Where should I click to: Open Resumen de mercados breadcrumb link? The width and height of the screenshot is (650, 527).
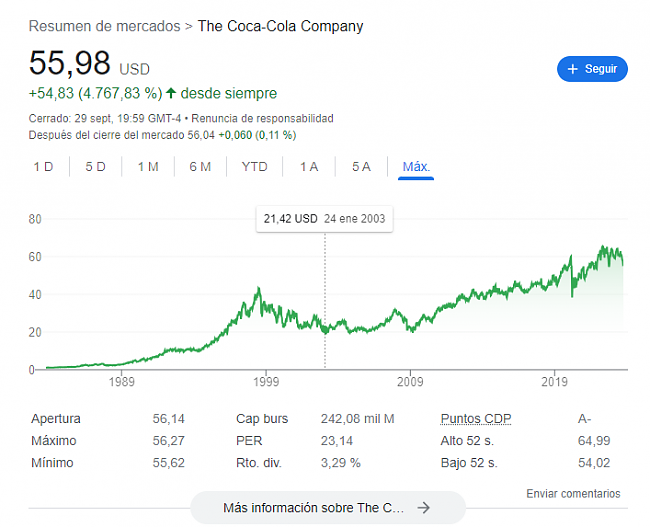click(104, 26)
